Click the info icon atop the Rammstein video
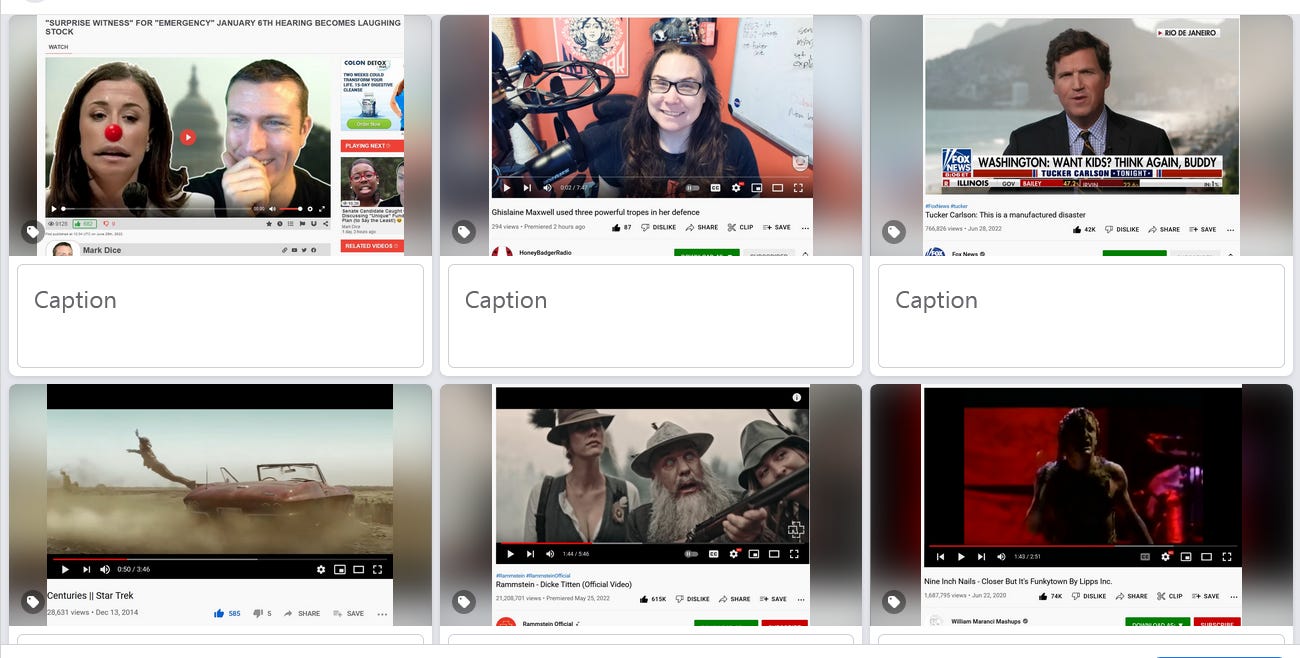This screenshot has height=658, width=1300. click(x=797, y=397)
